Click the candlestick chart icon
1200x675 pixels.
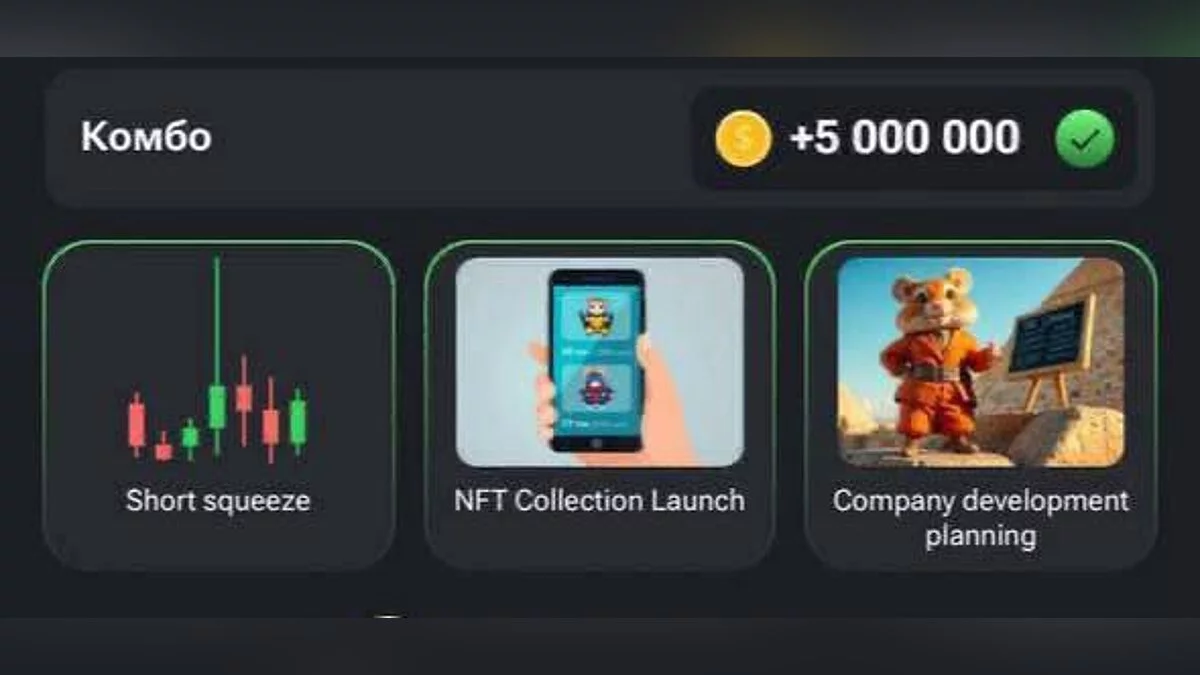(x=217, y=360)
